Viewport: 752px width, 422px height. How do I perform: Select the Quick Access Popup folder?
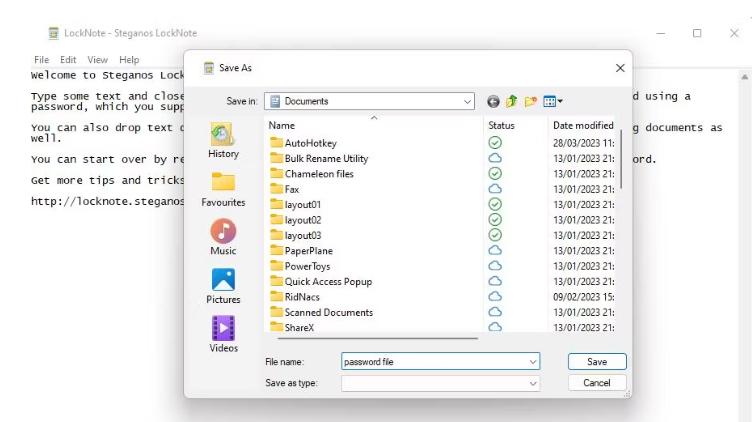click(321, 281)
